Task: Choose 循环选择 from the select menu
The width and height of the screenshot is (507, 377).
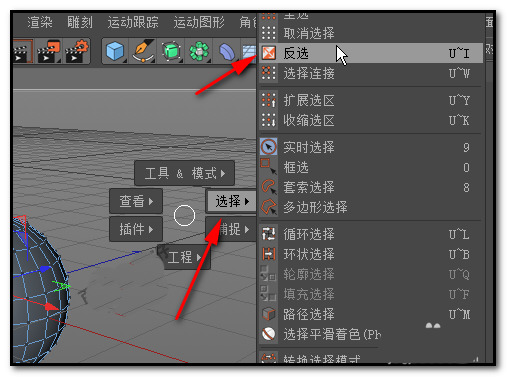Action: (309, 234)
